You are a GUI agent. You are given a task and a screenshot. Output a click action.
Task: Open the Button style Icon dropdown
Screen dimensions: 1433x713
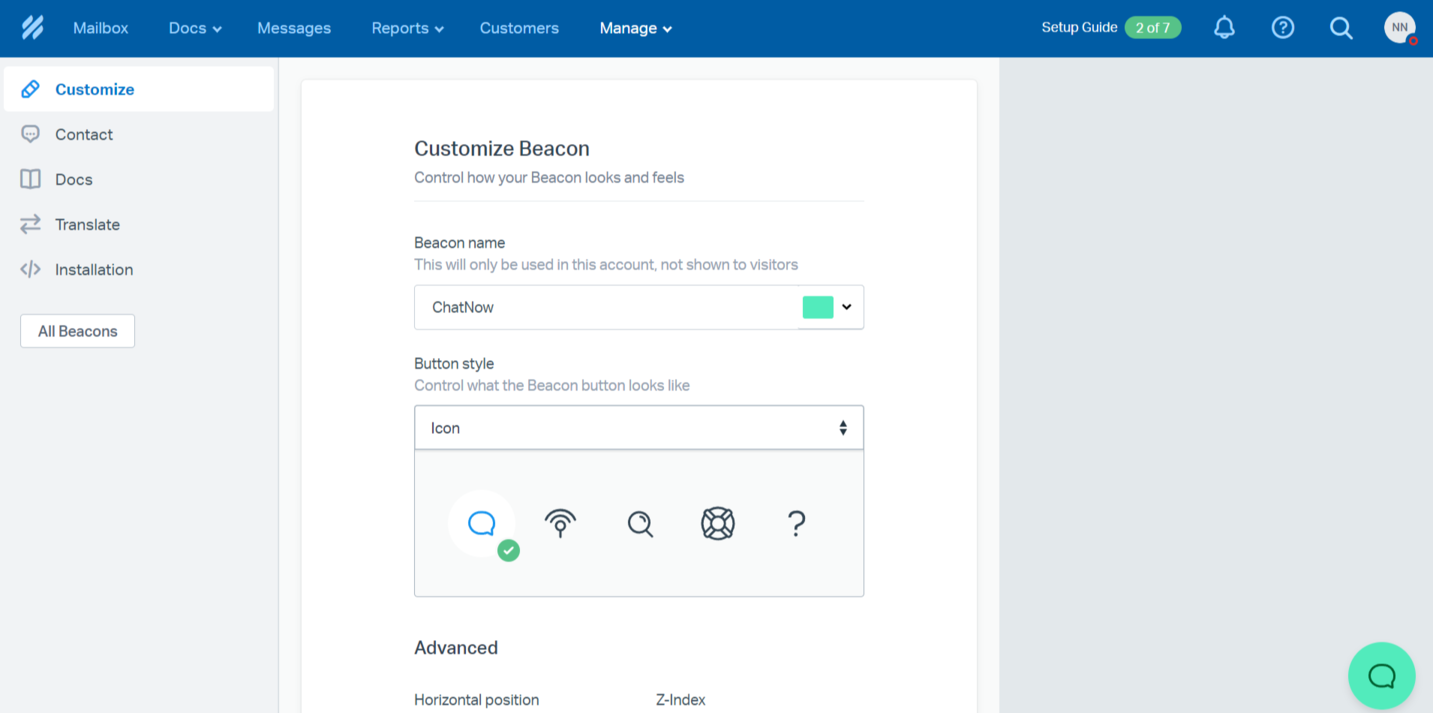tap(639, 428)
